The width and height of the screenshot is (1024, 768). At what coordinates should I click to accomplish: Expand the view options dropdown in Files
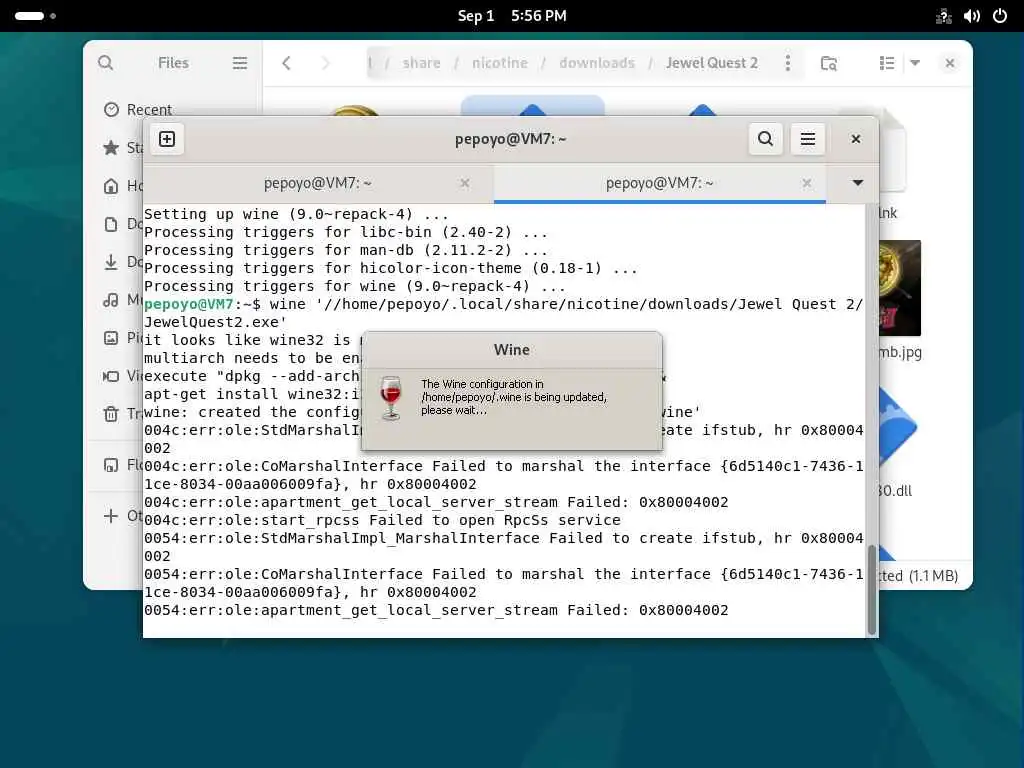tap(915, 63)
